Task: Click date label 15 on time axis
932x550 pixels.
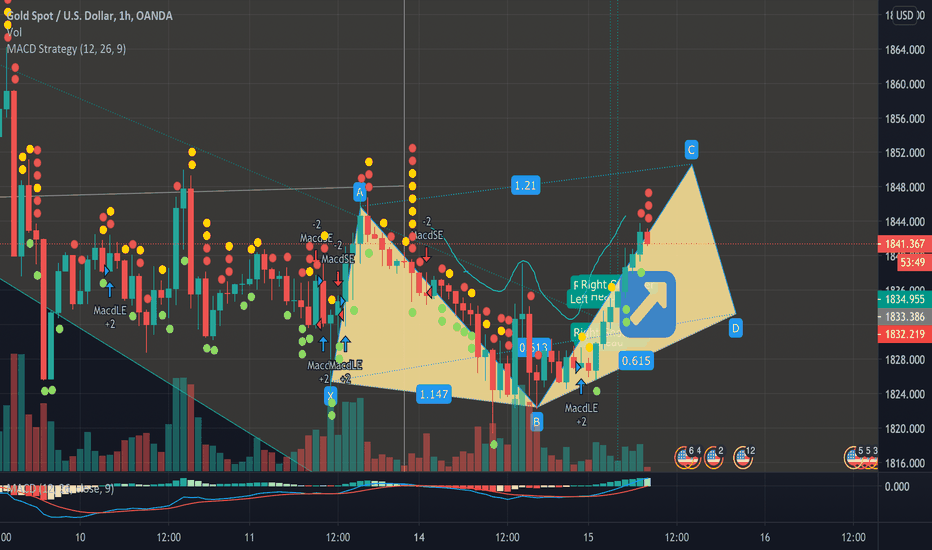Action: [588, 538]
